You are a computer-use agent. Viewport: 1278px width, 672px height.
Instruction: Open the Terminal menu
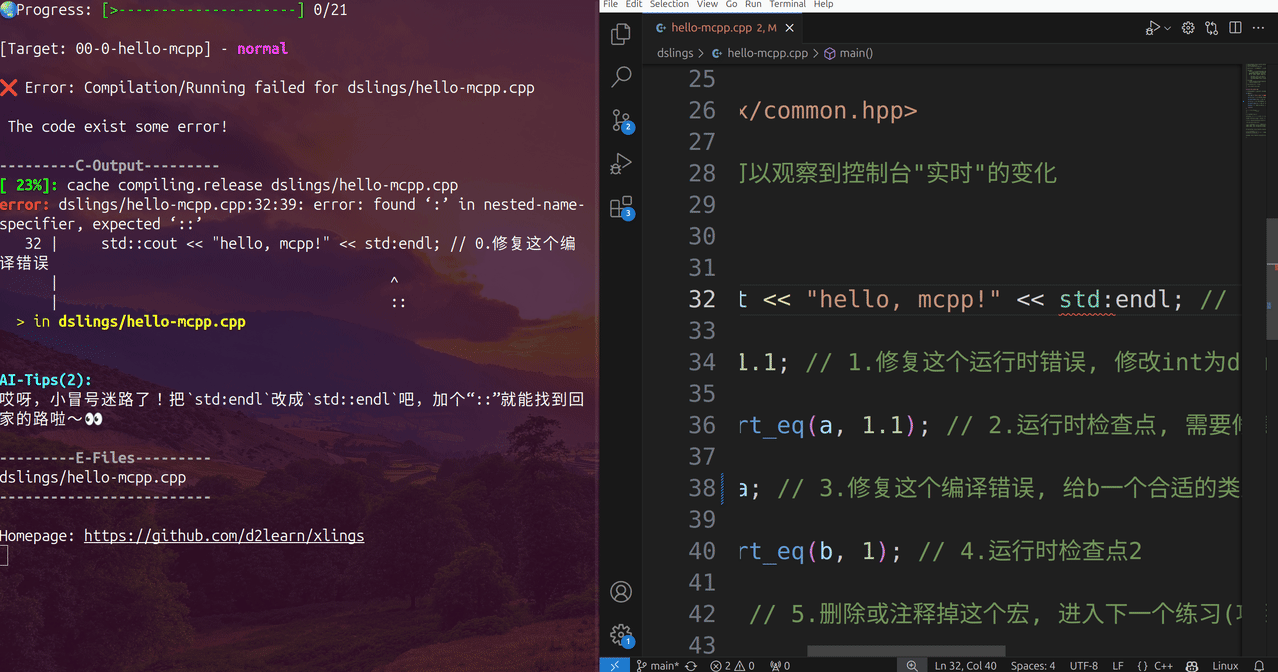(x=787, y=4)
